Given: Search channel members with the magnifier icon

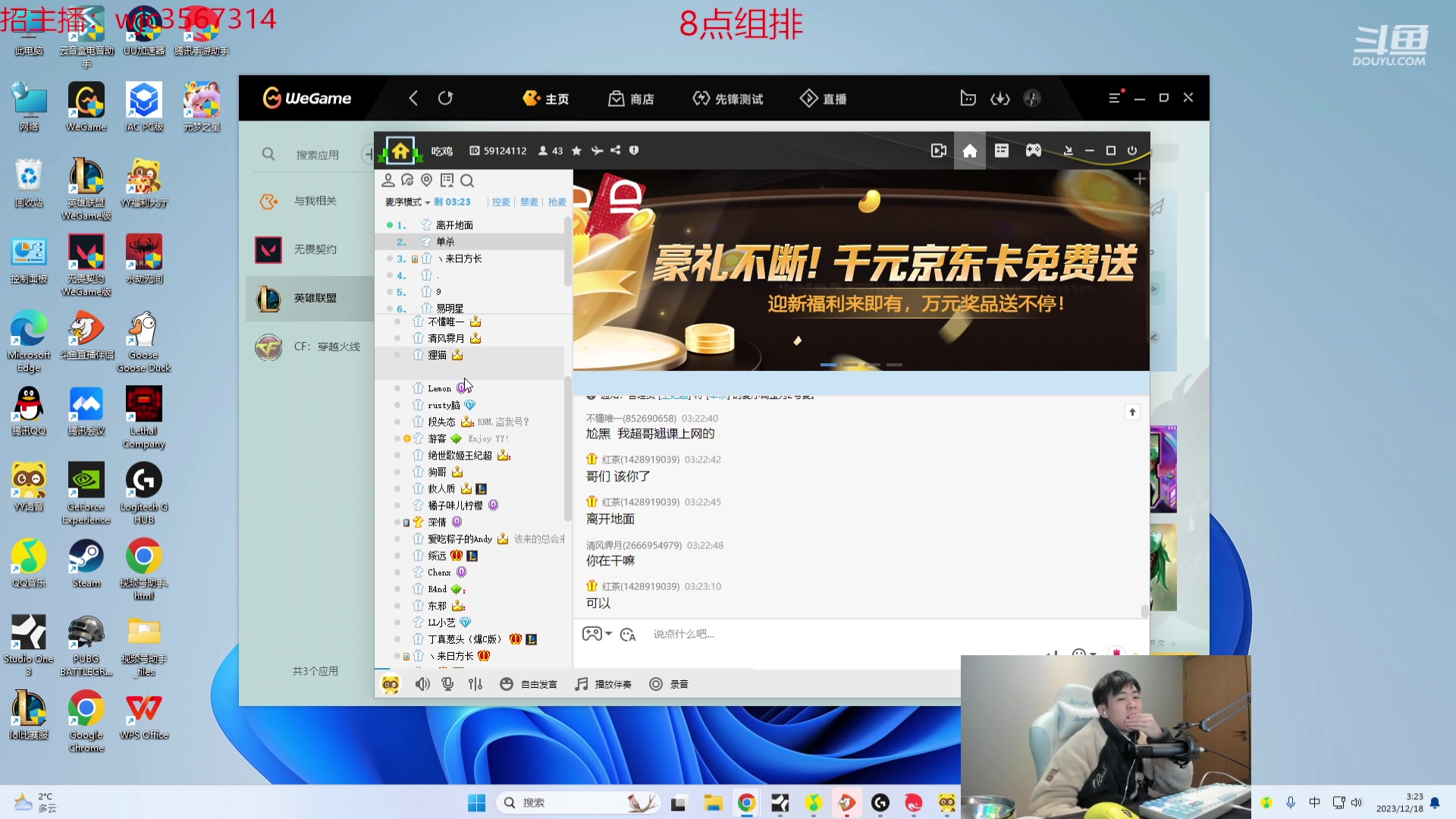Looking at the screenshot, I should pyautogui.click(x=467, y=180).
